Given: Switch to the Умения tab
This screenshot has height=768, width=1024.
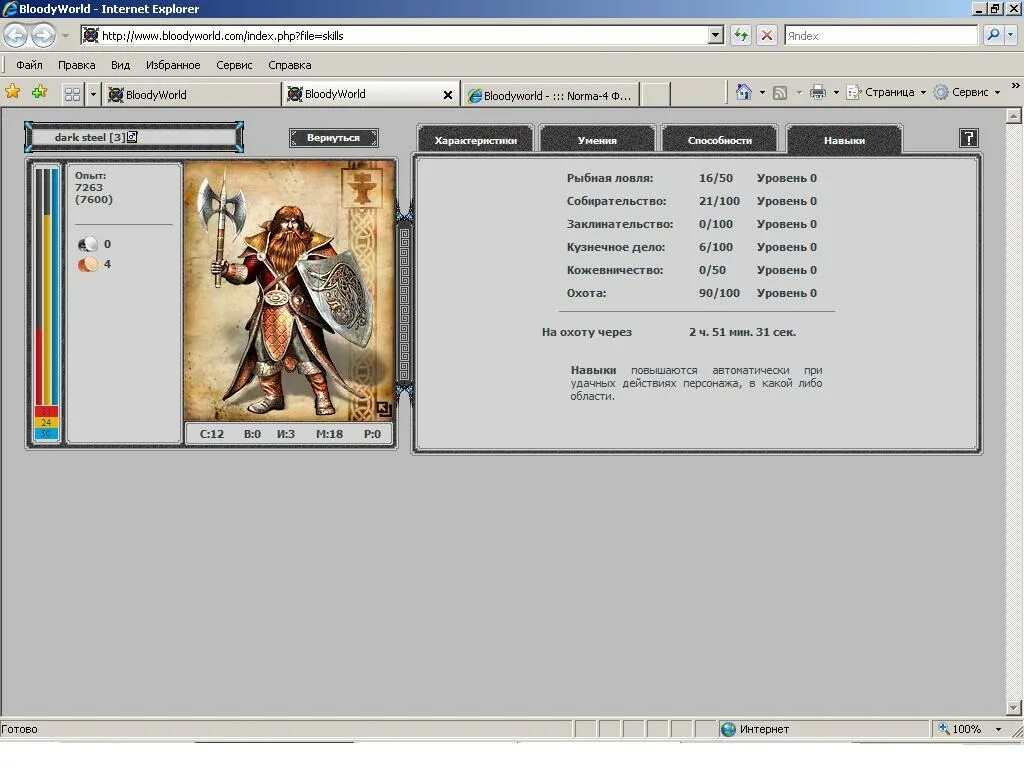Looking at the screenshot, I should [x=597, y=140].
